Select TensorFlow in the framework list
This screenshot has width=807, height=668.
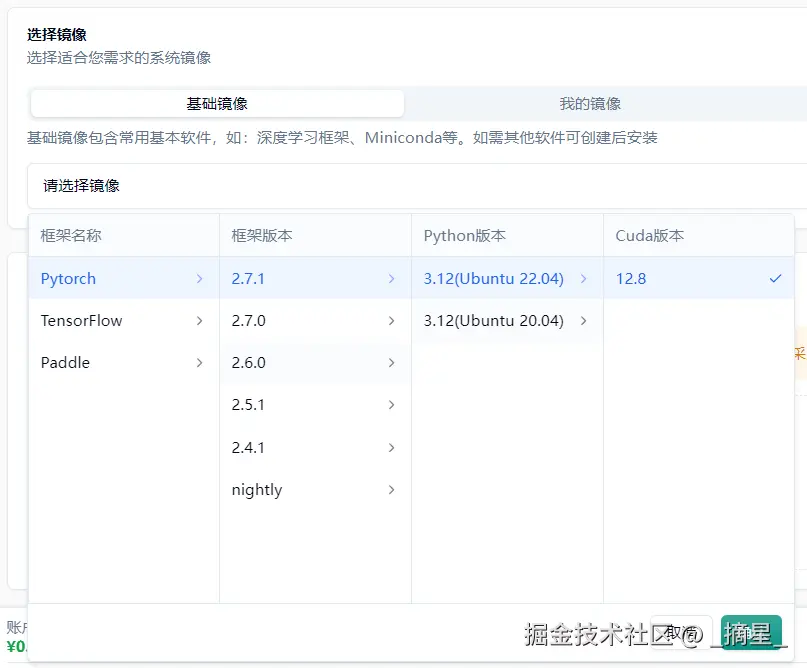pyautogui.click(x=82, y=321)
